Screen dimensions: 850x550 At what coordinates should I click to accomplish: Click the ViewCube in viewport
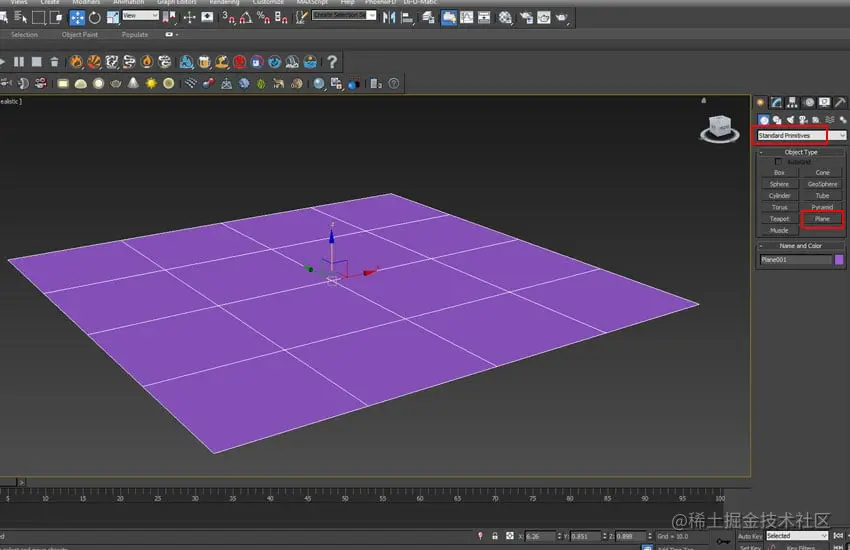(720, 129)
